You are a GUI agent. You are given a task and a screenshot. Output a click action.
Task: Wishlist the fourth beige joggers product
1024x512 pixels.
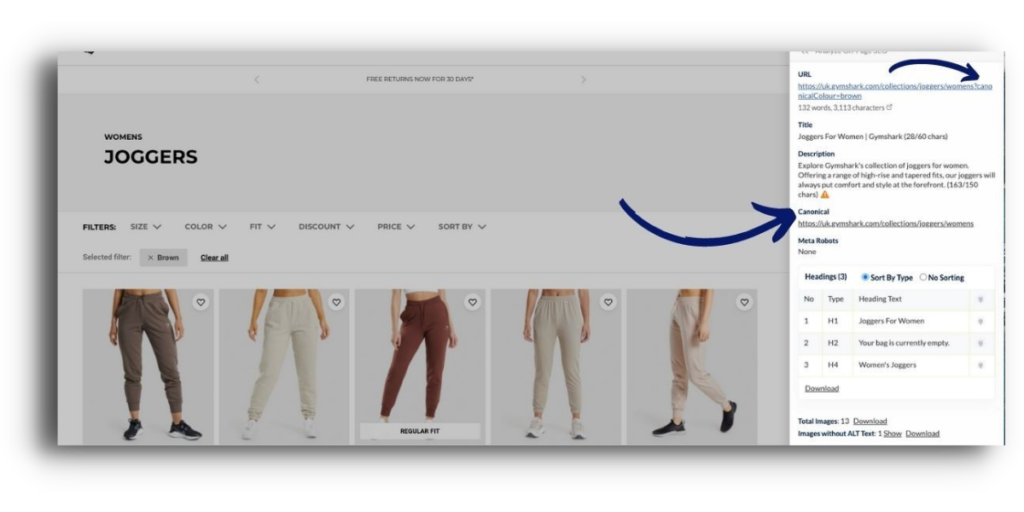[608, 302]
